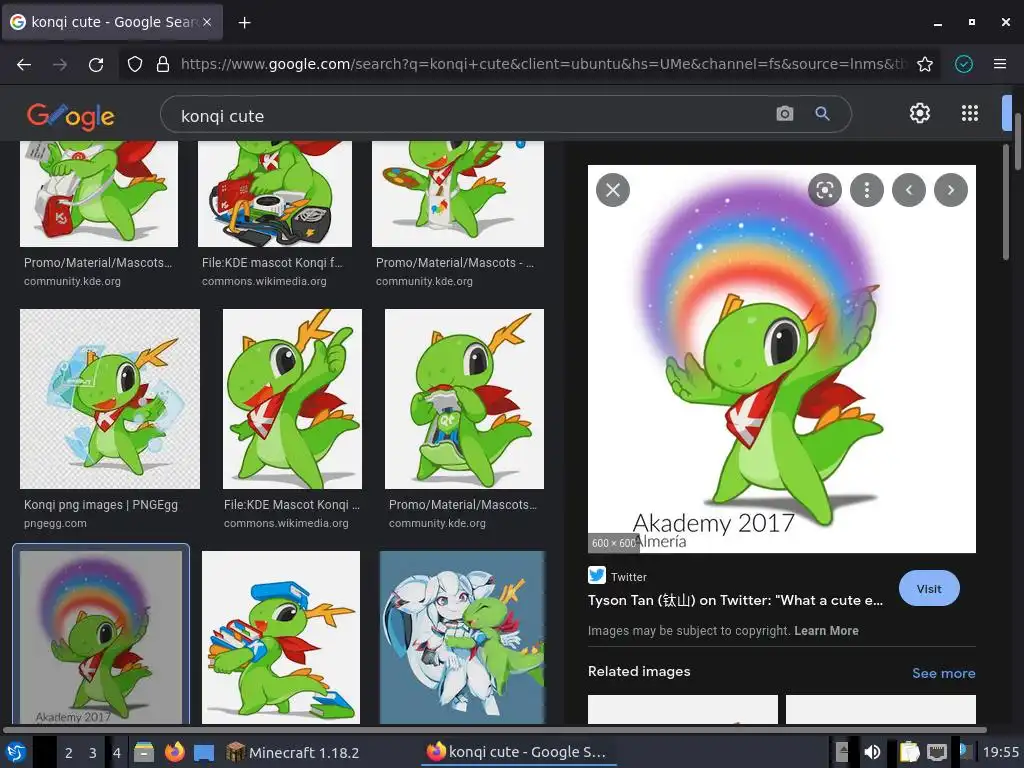Click the 19:55 taskbar clock

(1001, 752)
